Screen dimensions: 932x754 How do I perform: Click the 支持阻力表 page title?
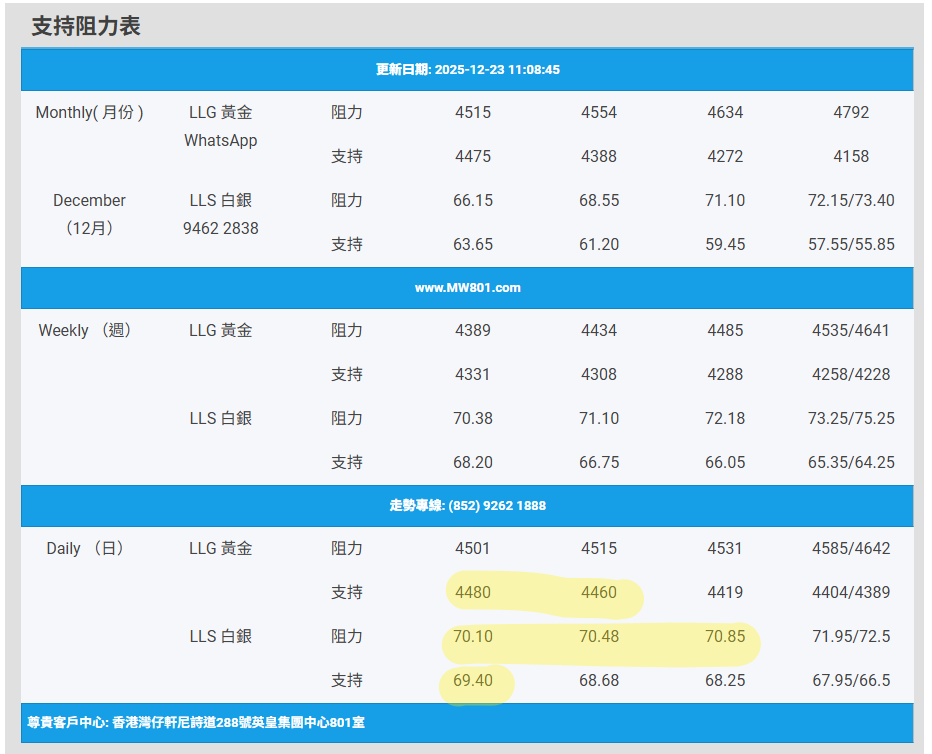tap(86, 26)
